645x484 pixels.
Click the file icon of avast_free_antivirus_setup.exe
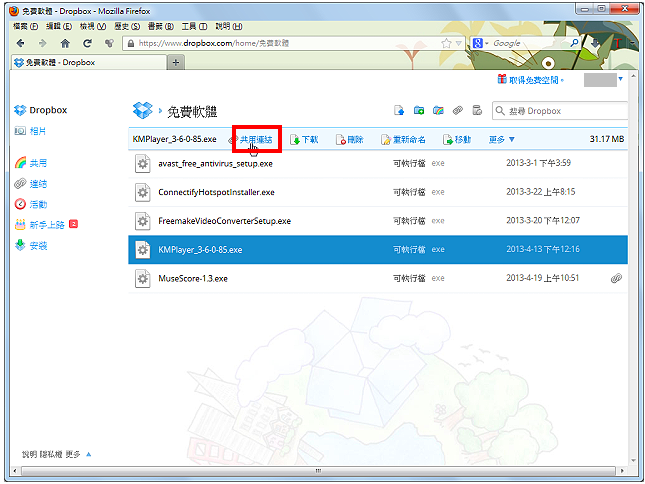[x=142, y=164]
